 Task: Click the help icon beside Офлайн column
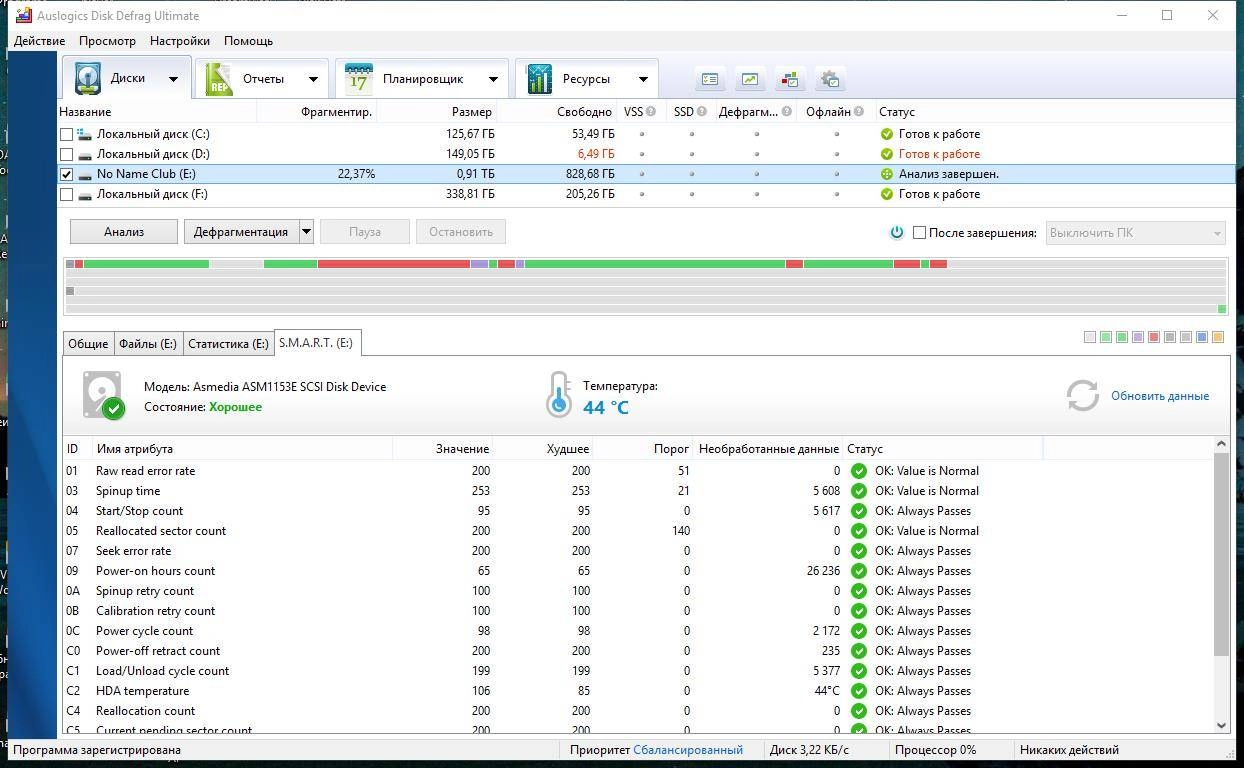click(860, 112)
